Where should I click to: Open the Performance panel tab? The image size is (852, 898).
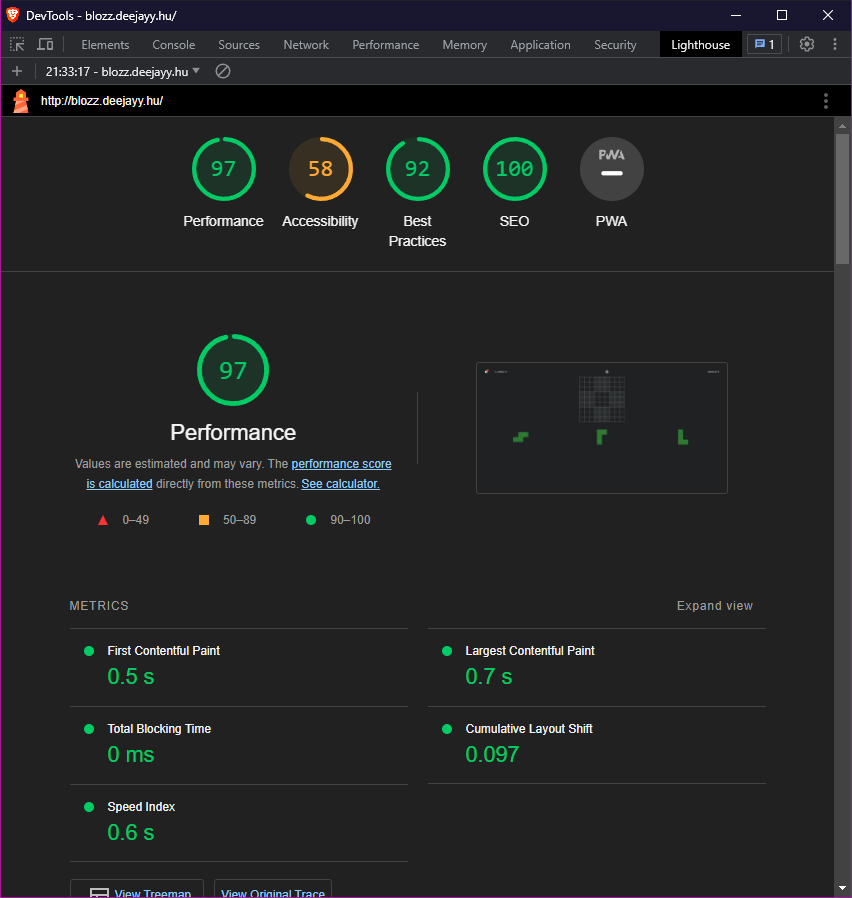pos(385,45)
